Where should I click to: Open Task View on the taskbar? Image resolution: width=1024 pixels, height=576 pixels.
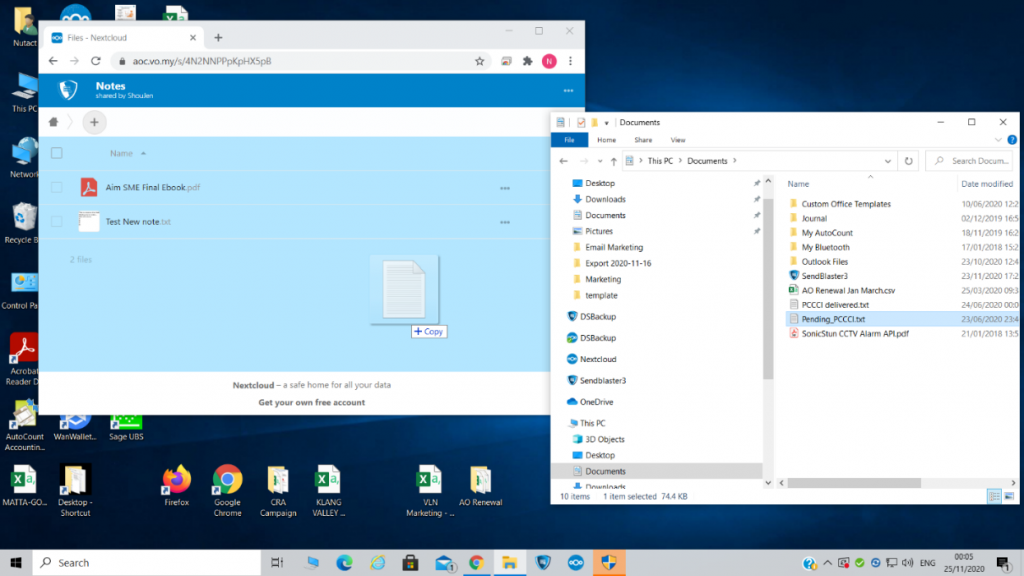click(277, 563)
